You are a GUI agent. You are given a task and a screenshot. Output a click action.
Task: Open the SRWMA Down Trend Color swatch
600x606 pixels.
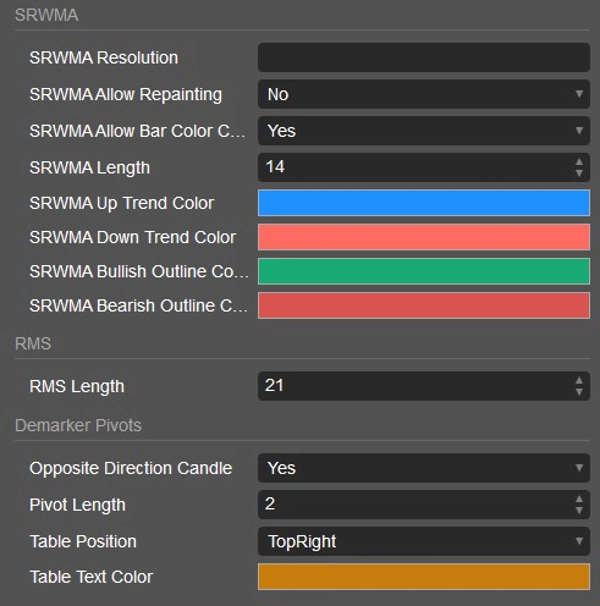tap(423, 237)
